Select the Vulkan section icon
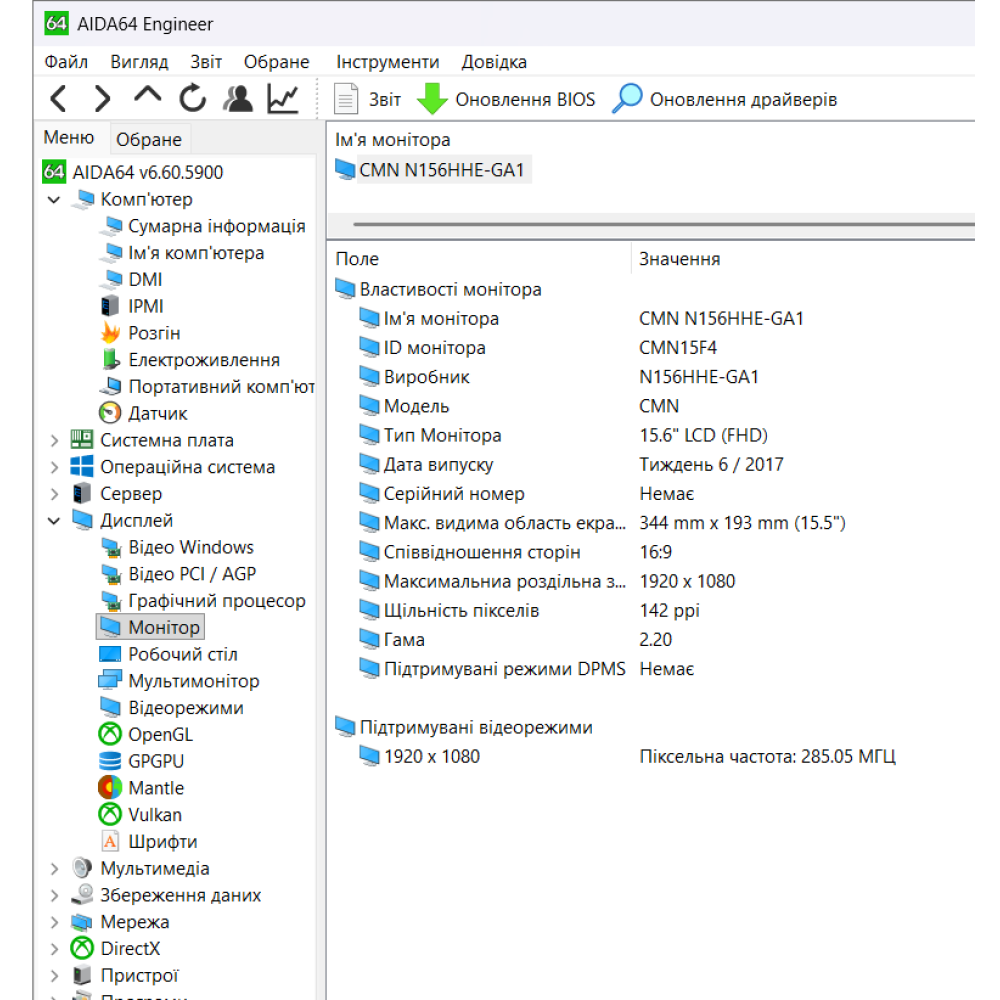Viewport: 1000px width, 1000px height. pyautogui.click(x=109, y=814)
